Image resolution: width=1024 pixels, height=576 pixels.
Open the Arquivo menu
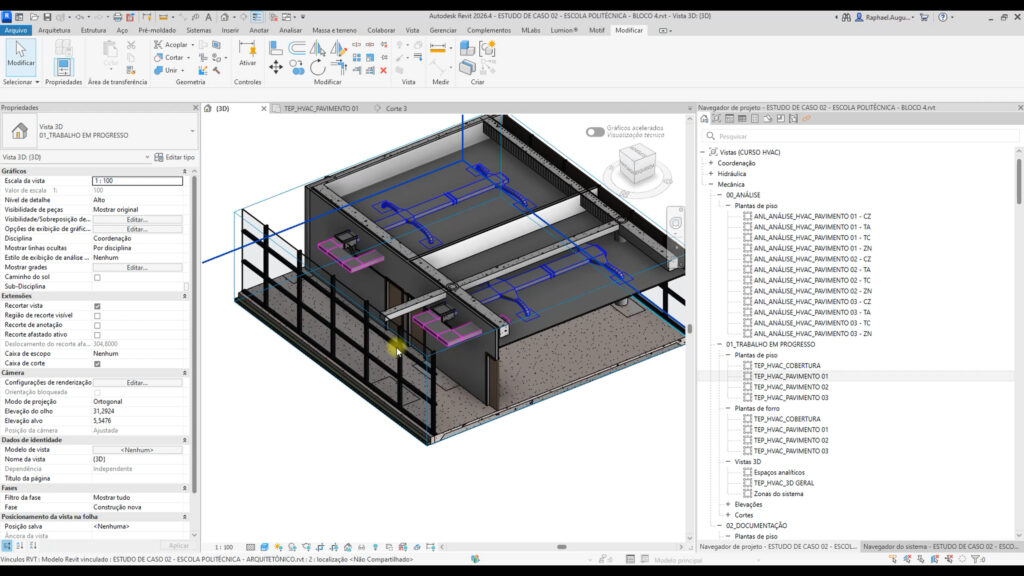pyautogui.click(x=16, y=30)
